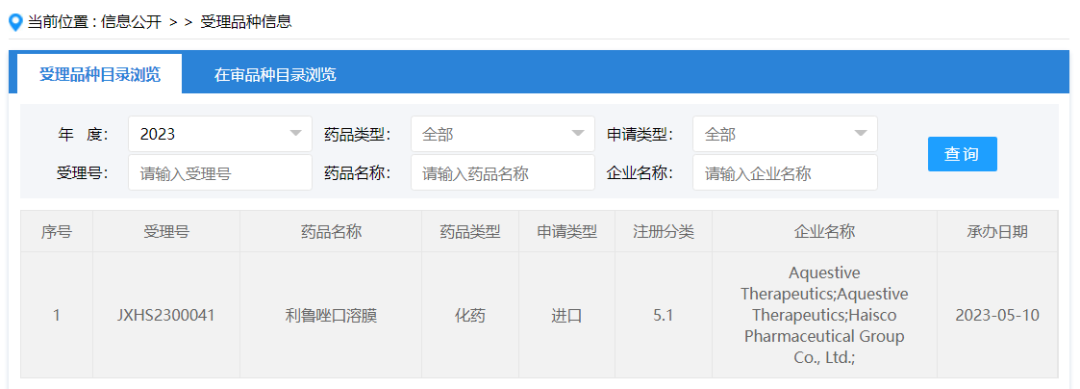Click the 承办日期 column header

click(997, 232)
